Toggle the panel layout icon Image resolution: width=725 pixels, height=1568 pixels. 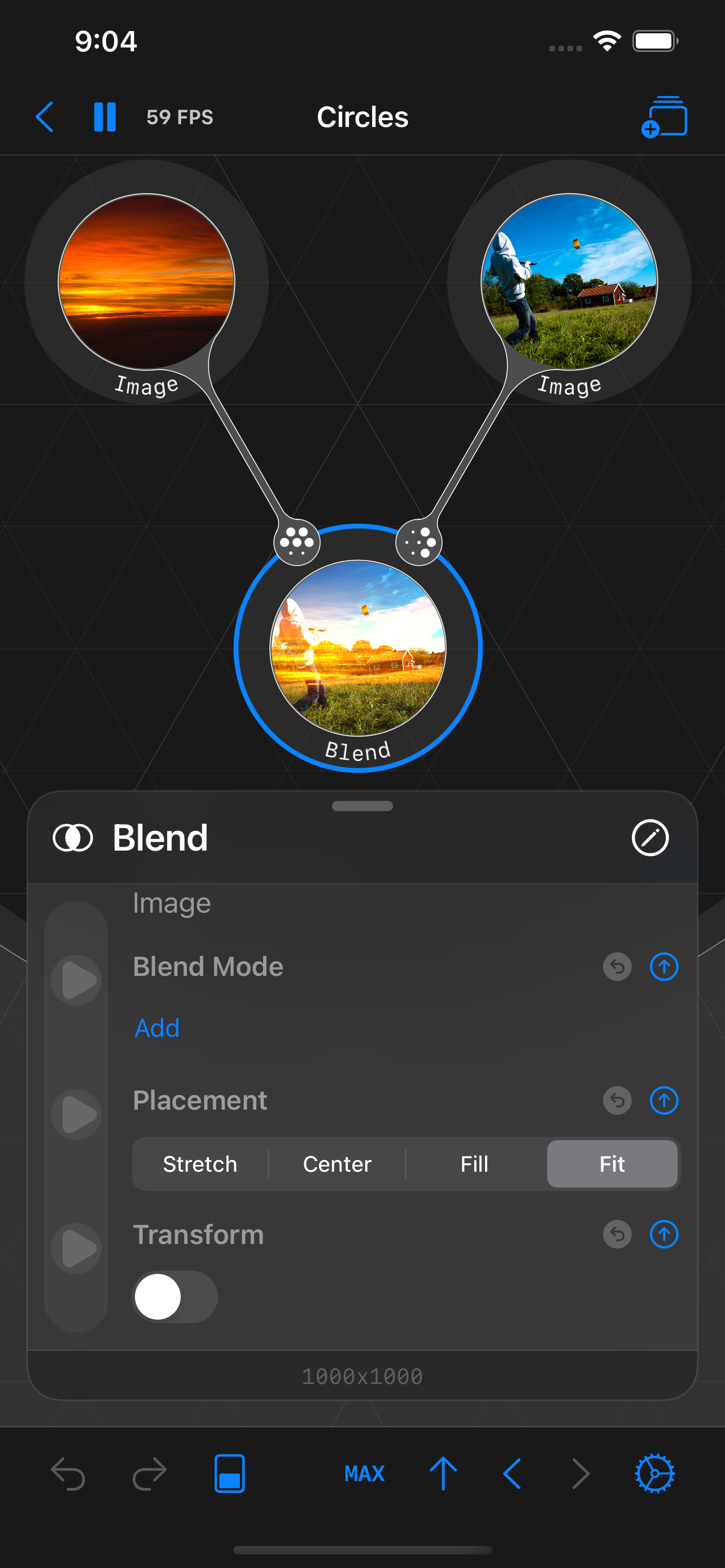pyautogui.click(x=229, y=1474)
